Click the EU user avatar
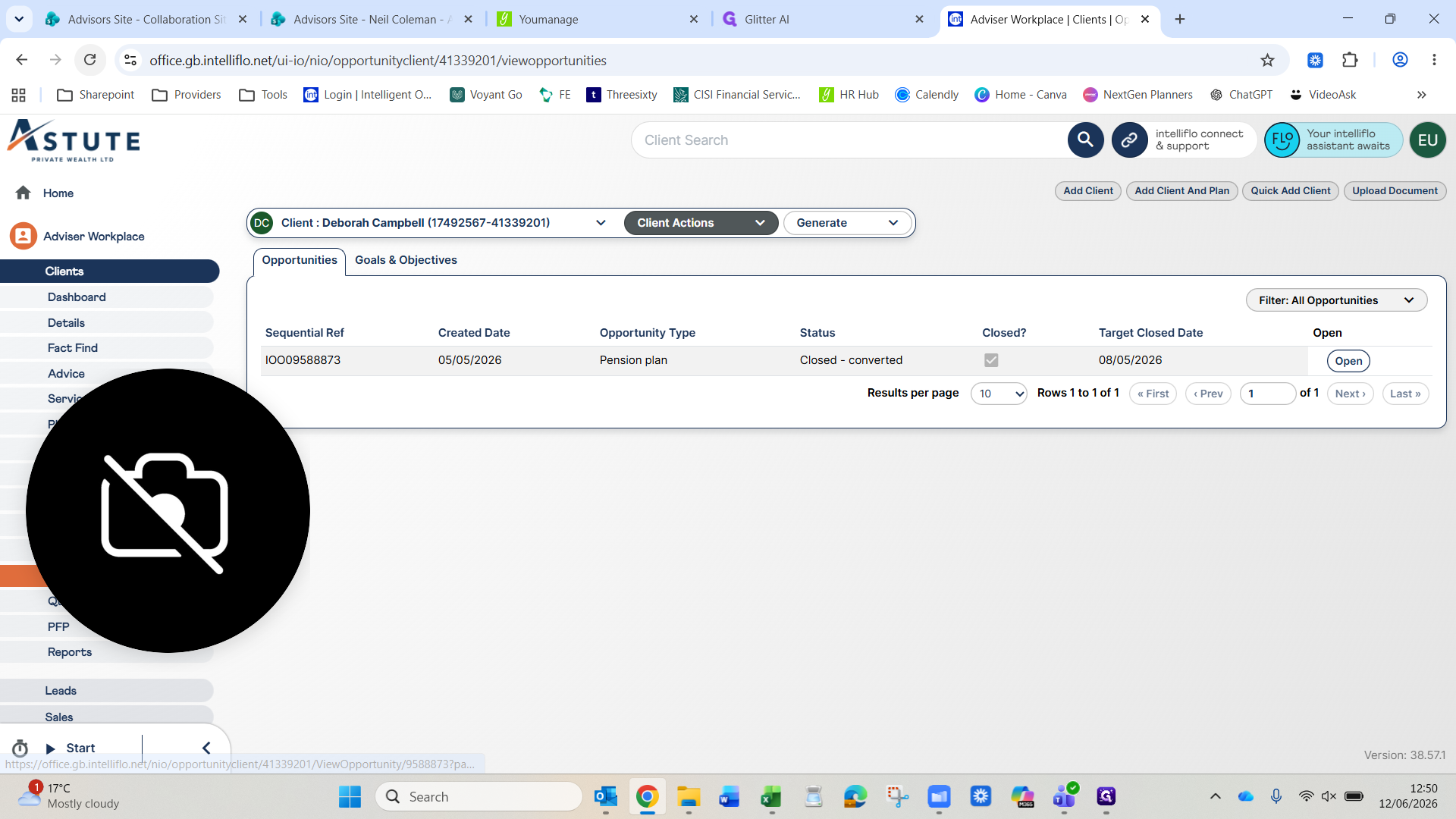This screenshot has height=819, width=1456. point(1428,140)
